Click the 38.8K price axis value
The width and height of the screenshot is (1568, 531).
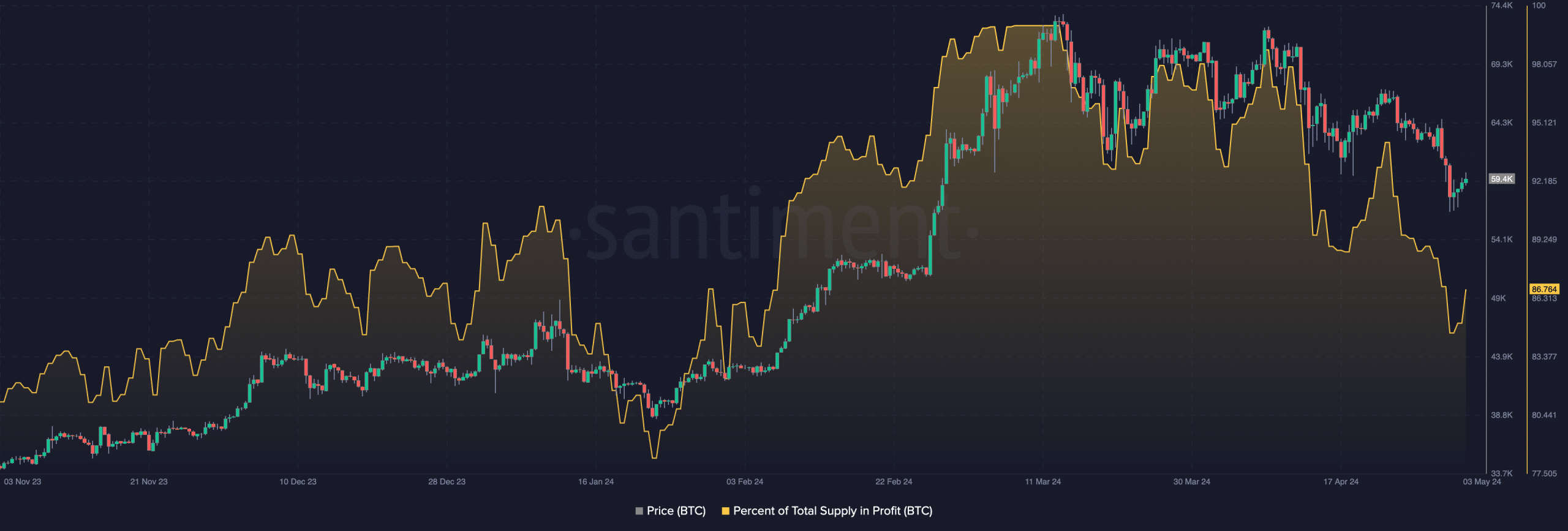click(x=1502, y=415)
